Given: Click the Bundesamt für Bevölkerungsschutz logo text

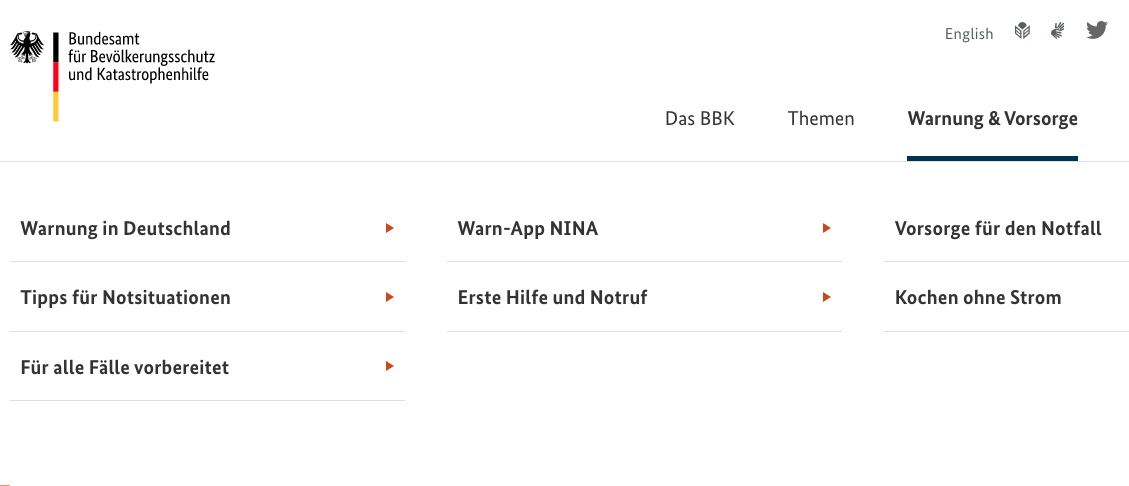Looking at the screenshot, I should click(x=141, y=56).
